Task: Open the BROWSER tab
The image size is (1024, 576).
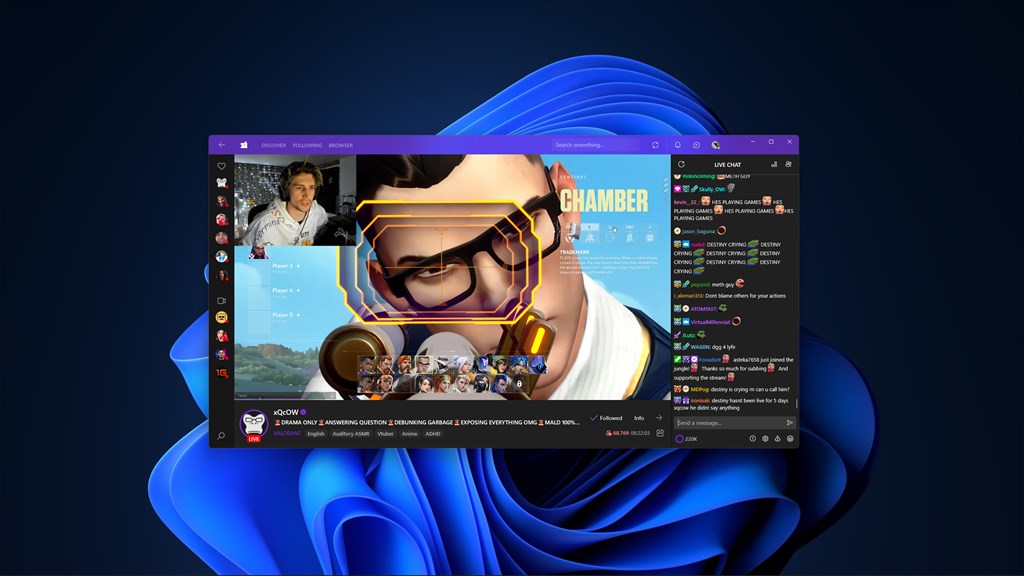Action: 340,145
